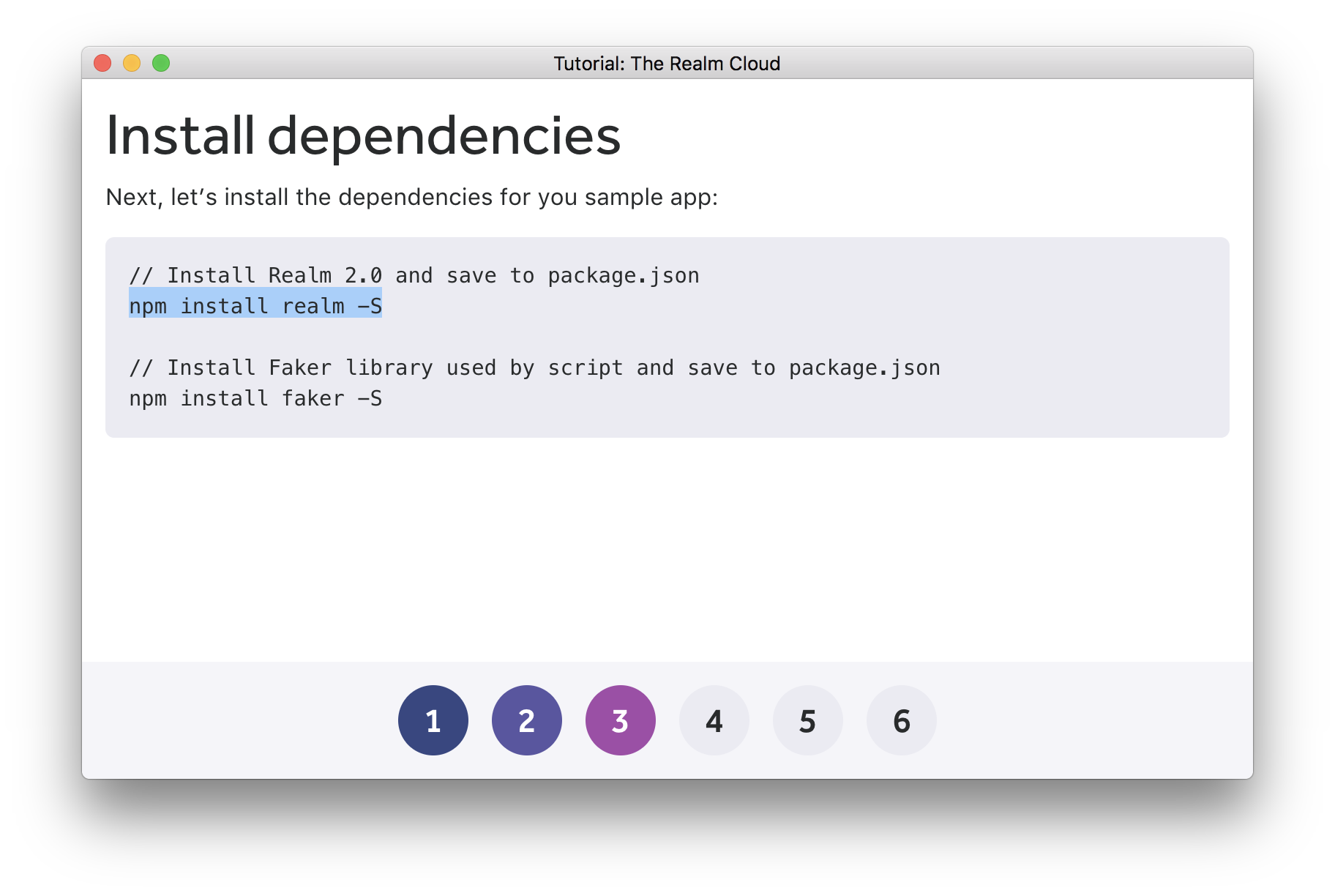Advance to step 4 circle

tap(714, 720)
